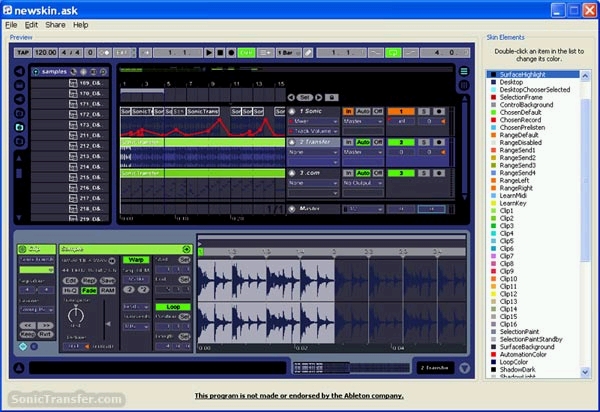Click the RAM button in sample panel

click(108, 291)
